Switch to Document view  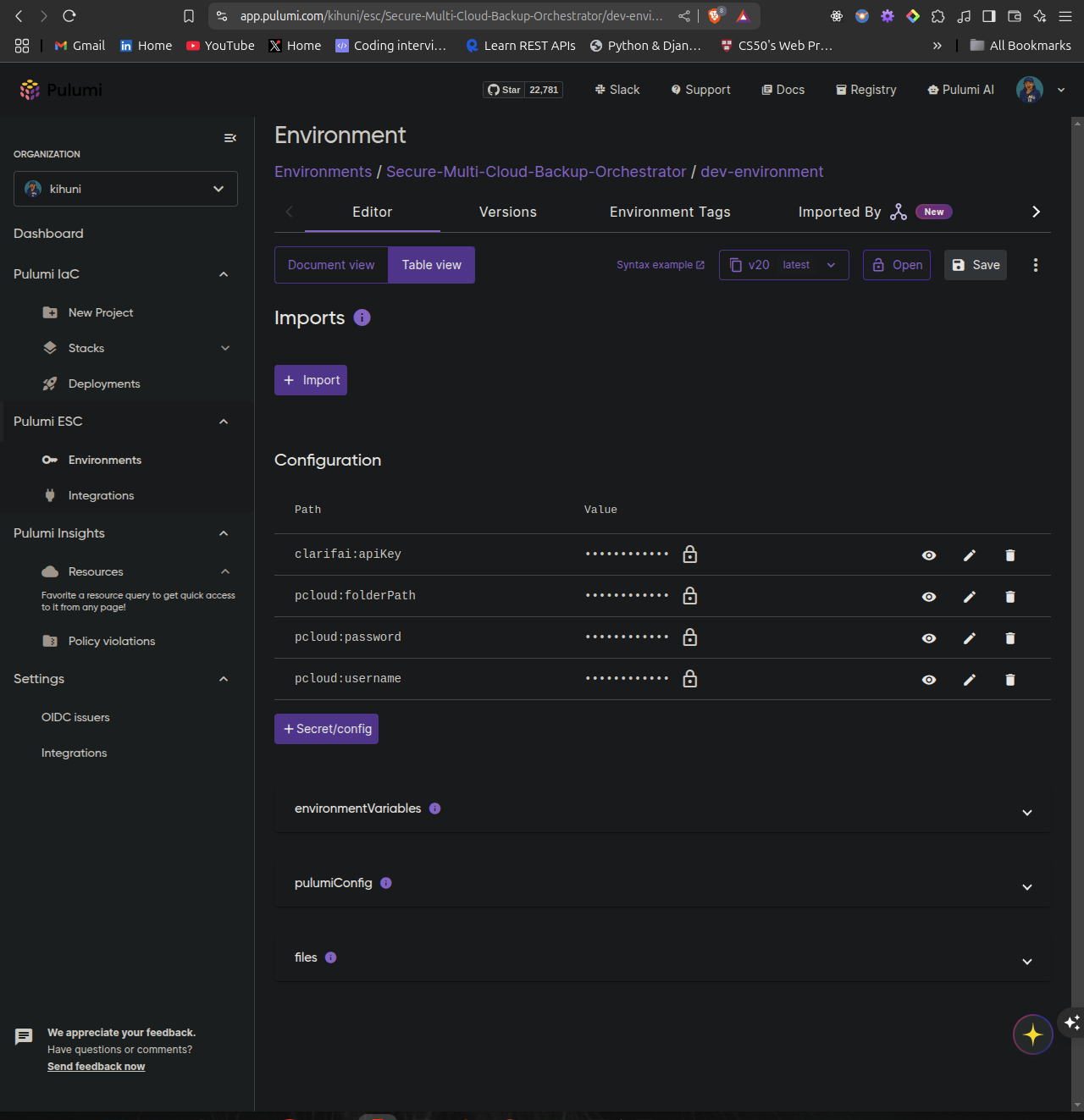coord(331,265)
